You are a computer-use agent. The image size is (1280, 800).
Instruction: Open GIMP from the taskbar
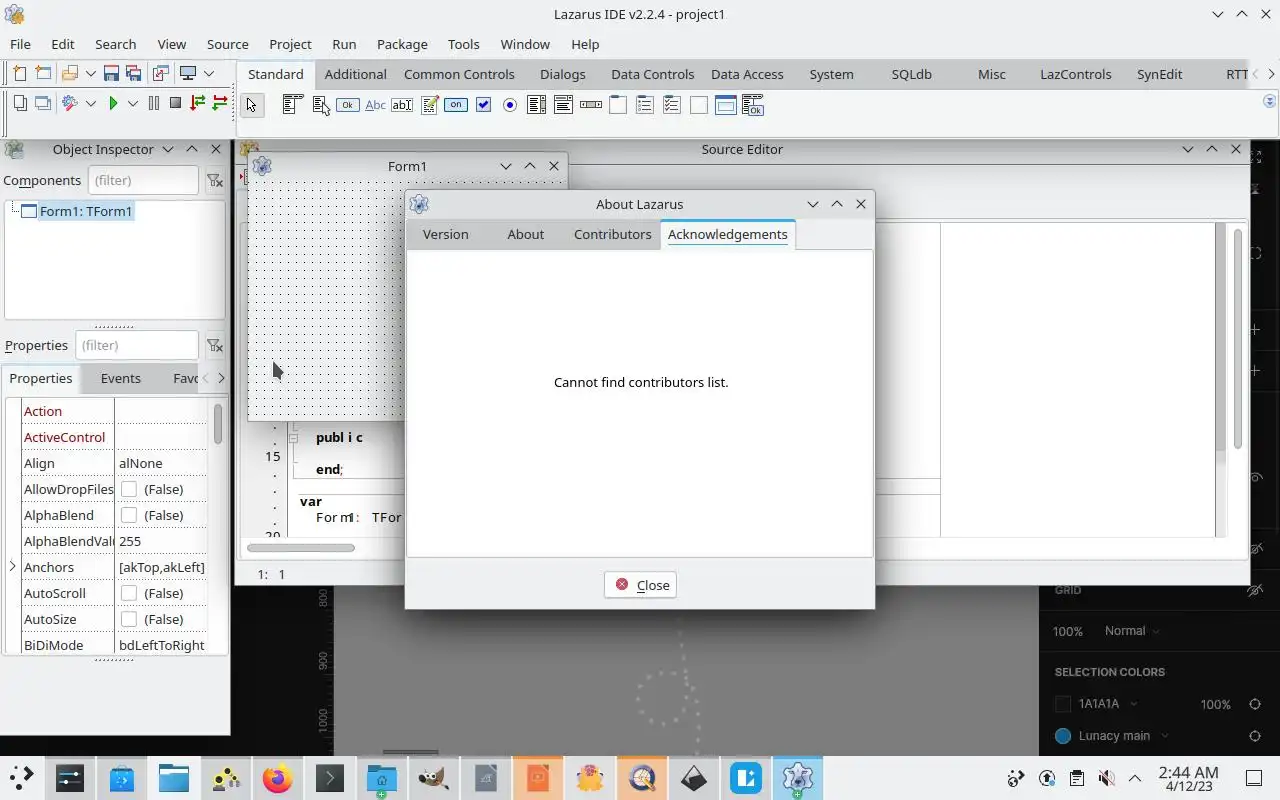[433, 778]
